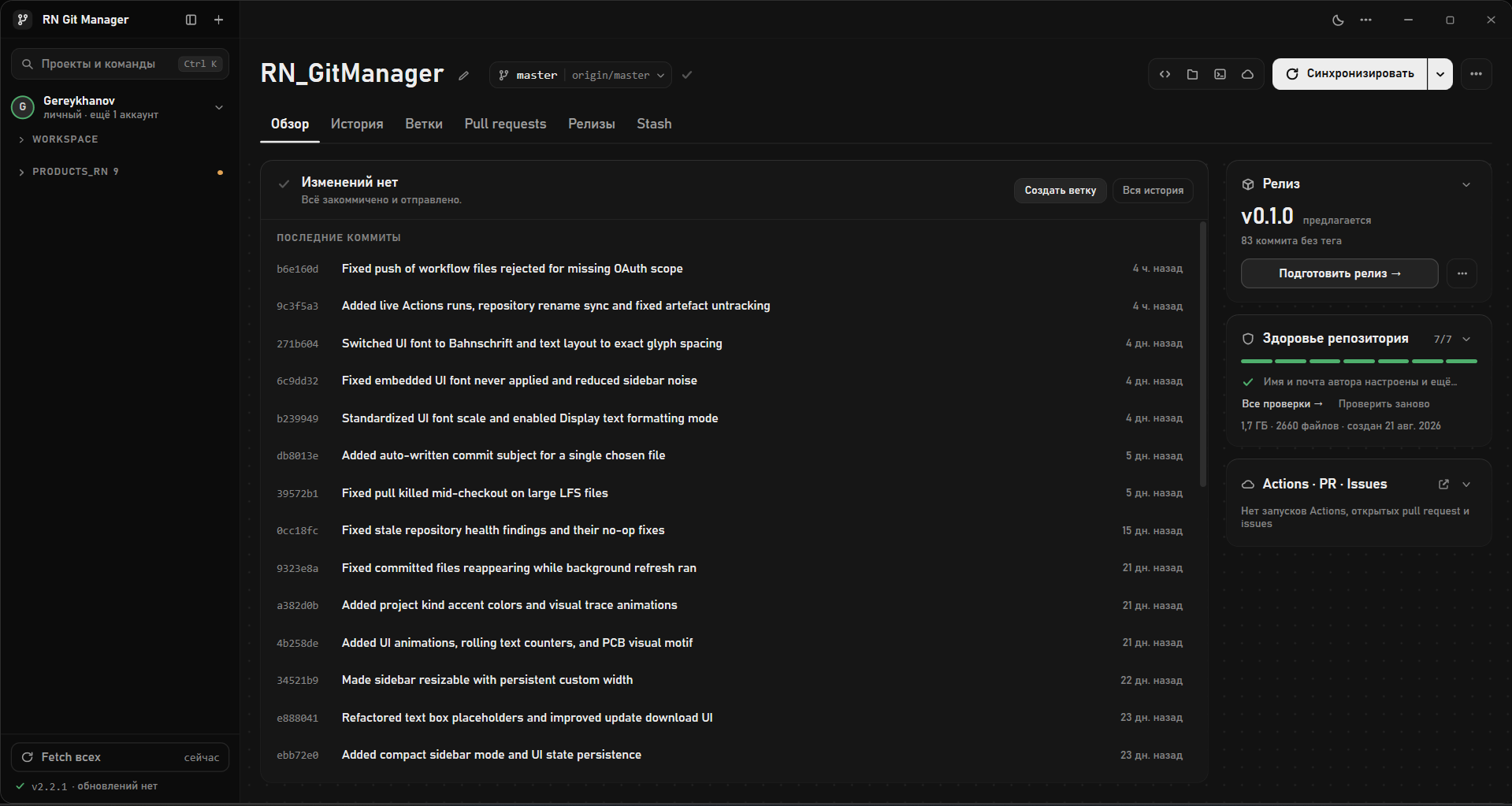The image size is (1512, 806).
Task: Focus the Проекты и команды search field
Action: pos(120,64)
